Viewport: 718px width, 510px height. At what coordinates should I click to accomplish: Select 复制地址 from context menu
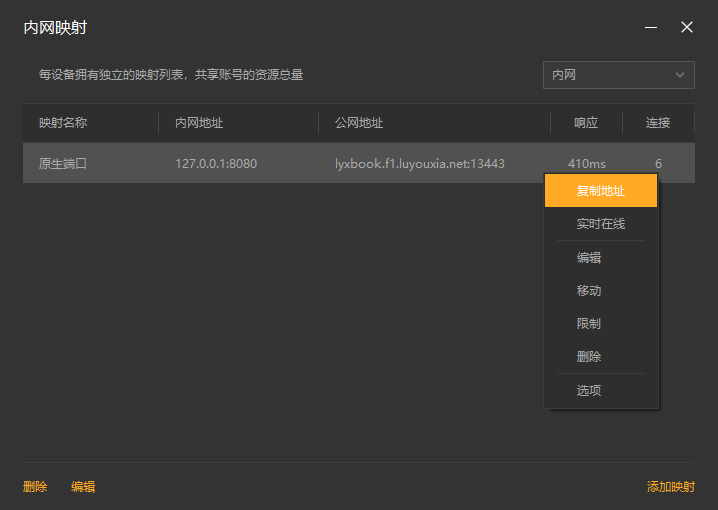pos(601,191)
